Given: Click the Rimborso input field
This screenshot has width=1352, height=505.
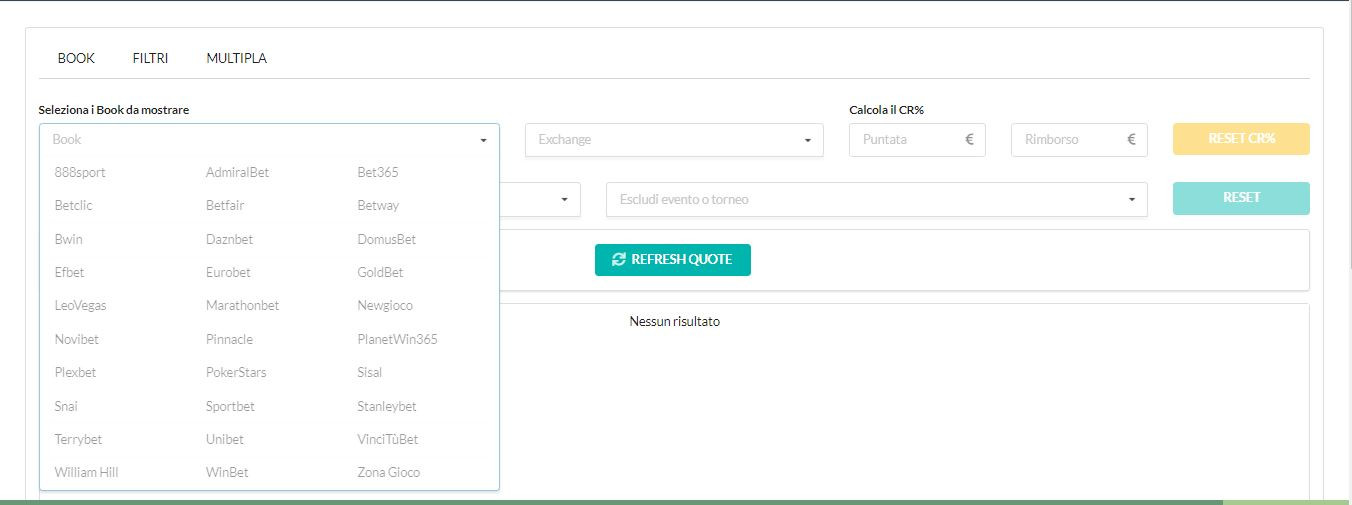Looking at the screenshot, I should [x=1079, y=140].
